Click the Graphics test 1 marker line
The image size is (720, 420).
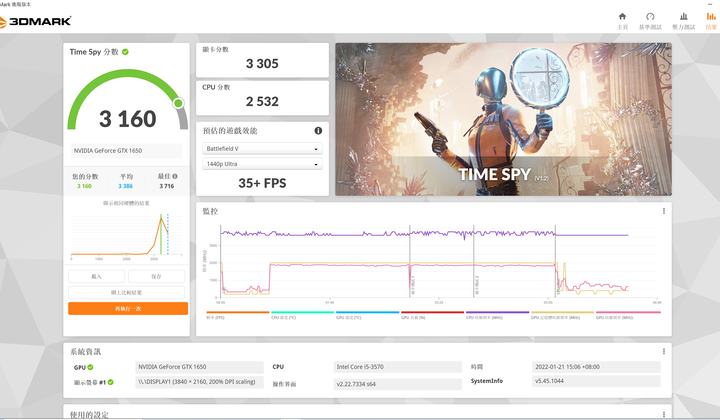[x=410, y=262]
